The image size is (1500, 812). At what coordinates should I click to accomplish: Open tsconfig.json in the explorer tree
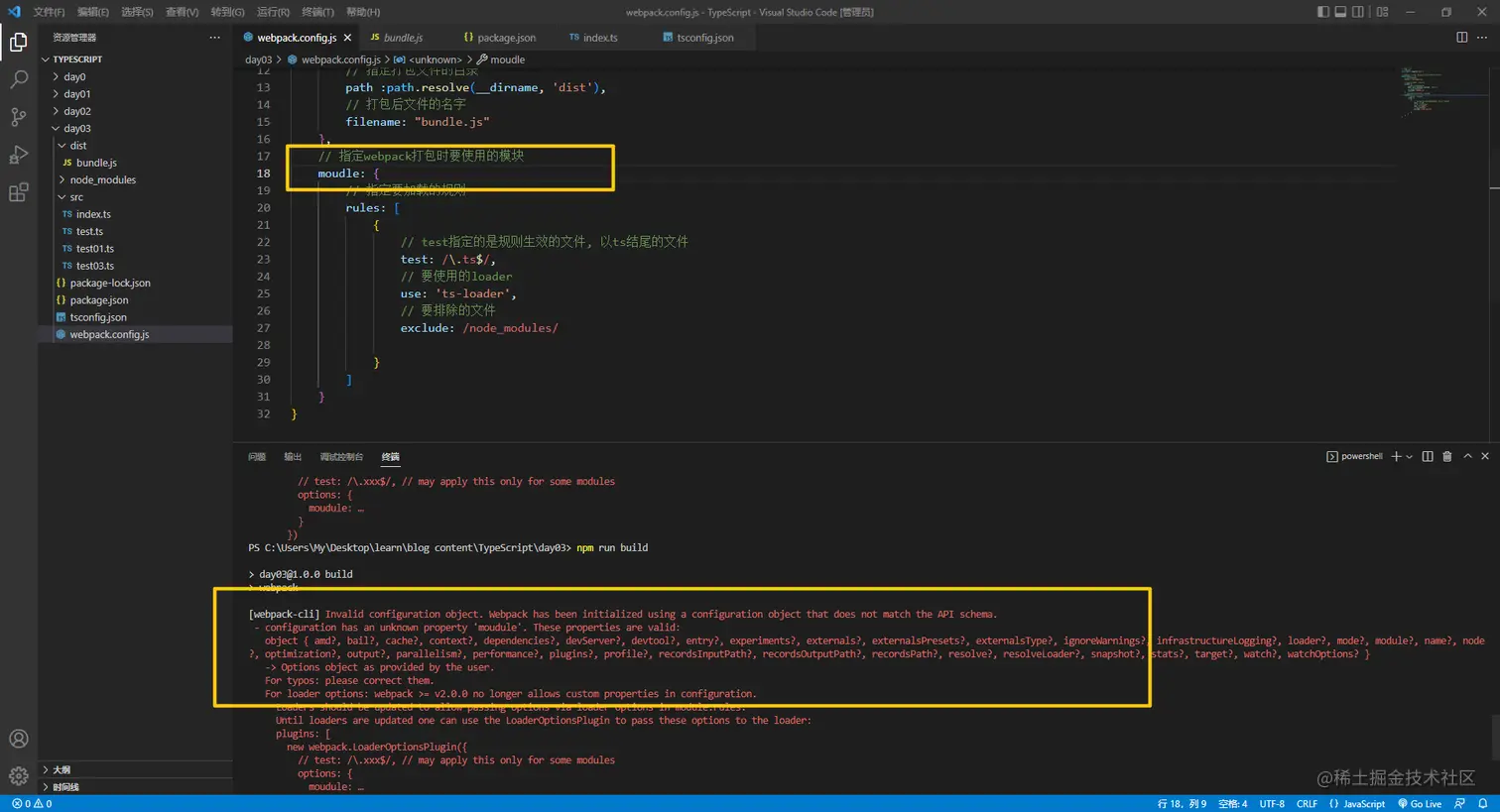[97, 317]
